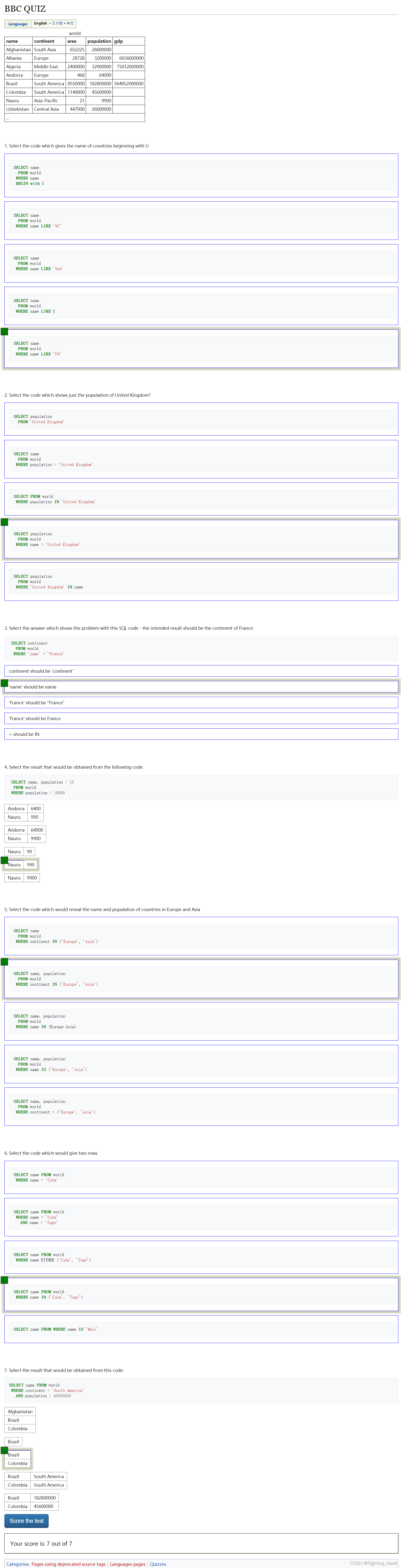Choose result Brazil 182800000 and Colombia 45600000
This screenshot has width=401, height=1568.
pos(32,1502)
